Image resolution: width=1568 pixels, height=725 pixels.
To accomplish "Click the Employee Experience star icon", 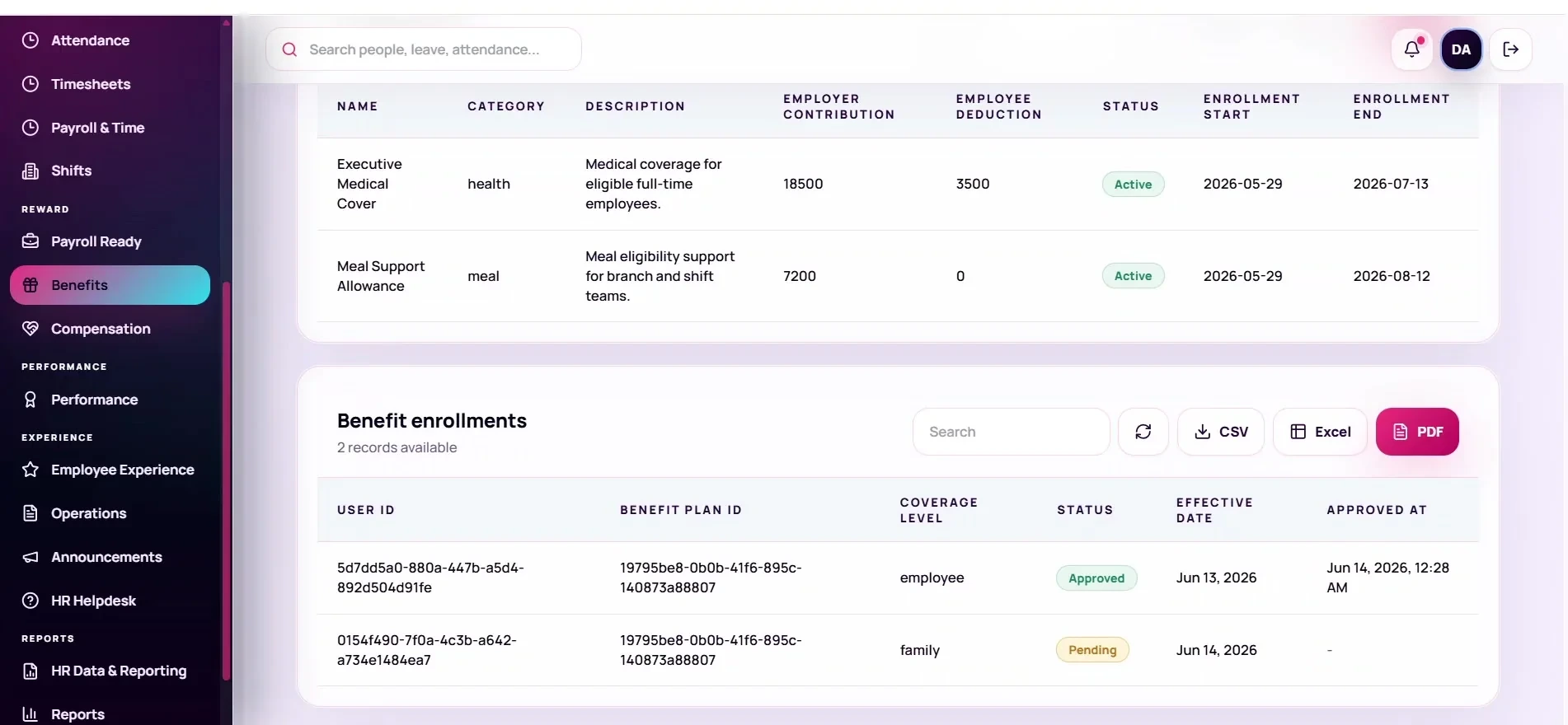I will 31,470.
